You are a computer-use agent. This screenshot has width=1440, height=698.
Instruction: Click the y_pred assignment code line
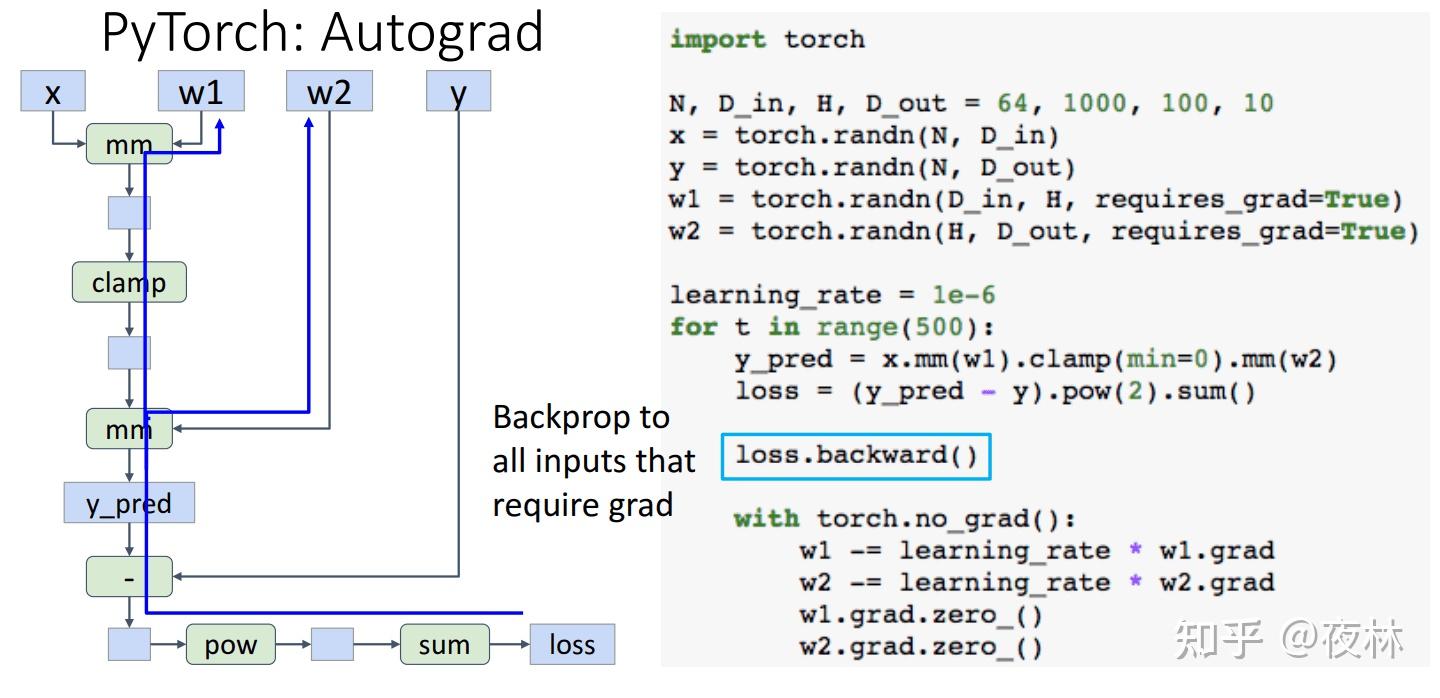click(1036, 359)
